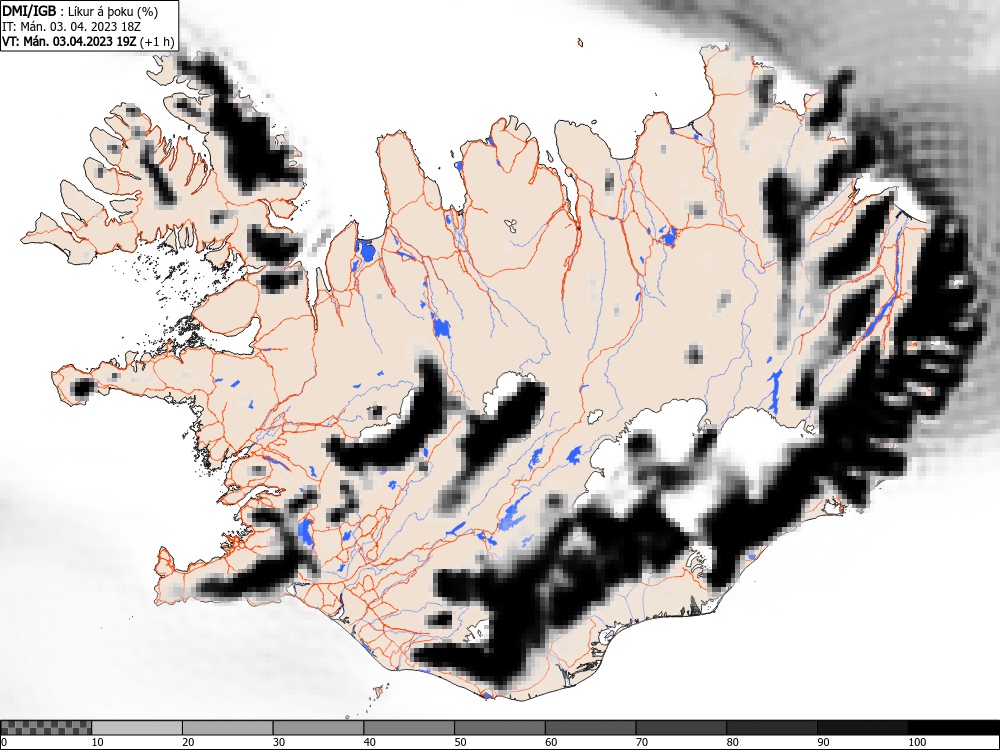Click the '50' legend label

point(460,742)
